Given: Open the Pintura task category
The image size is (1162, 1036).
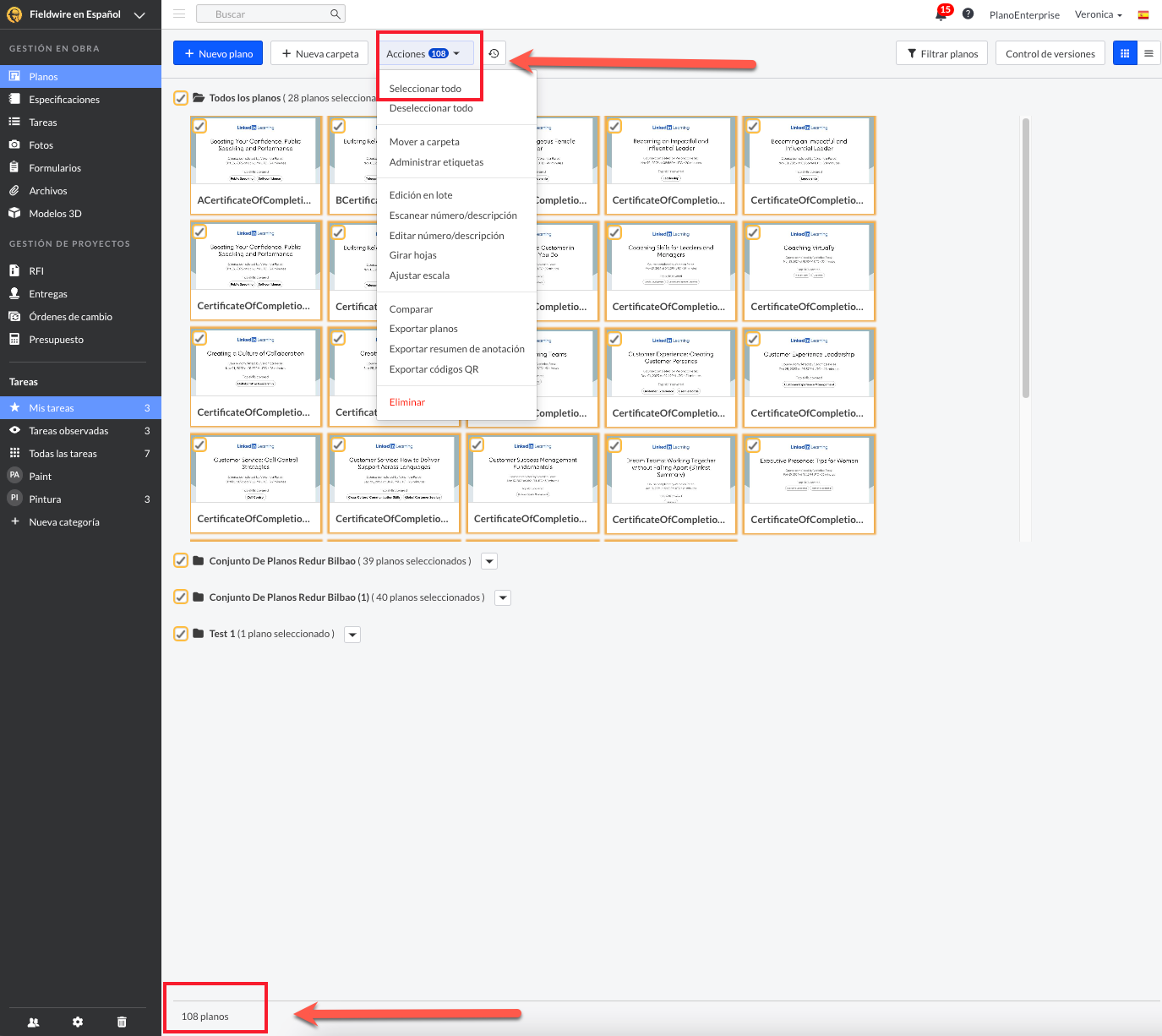Looking at the screenshot, I should pos(80,499).
